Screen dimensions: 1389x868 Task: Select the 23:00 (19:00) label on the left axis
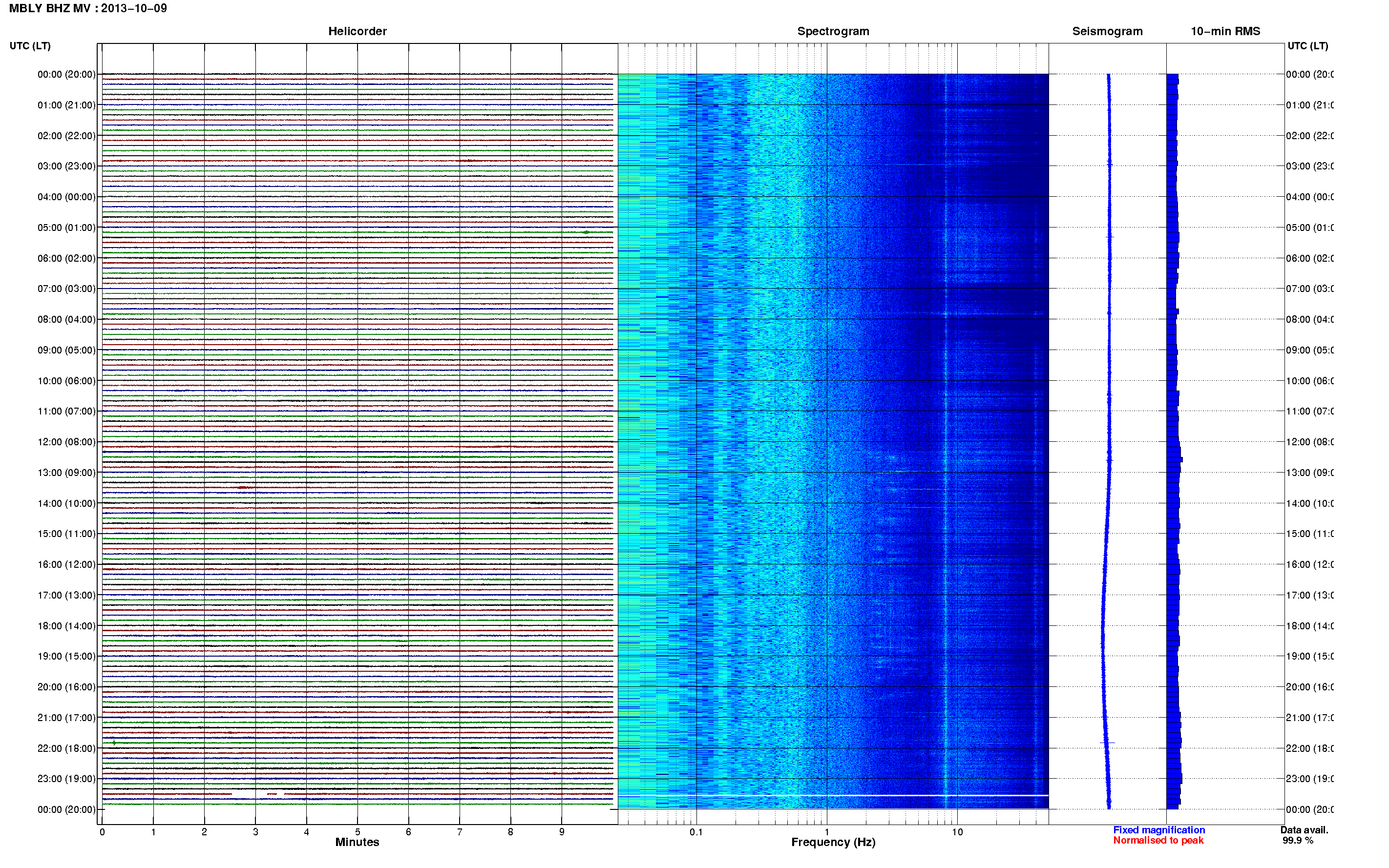[66, 779]
